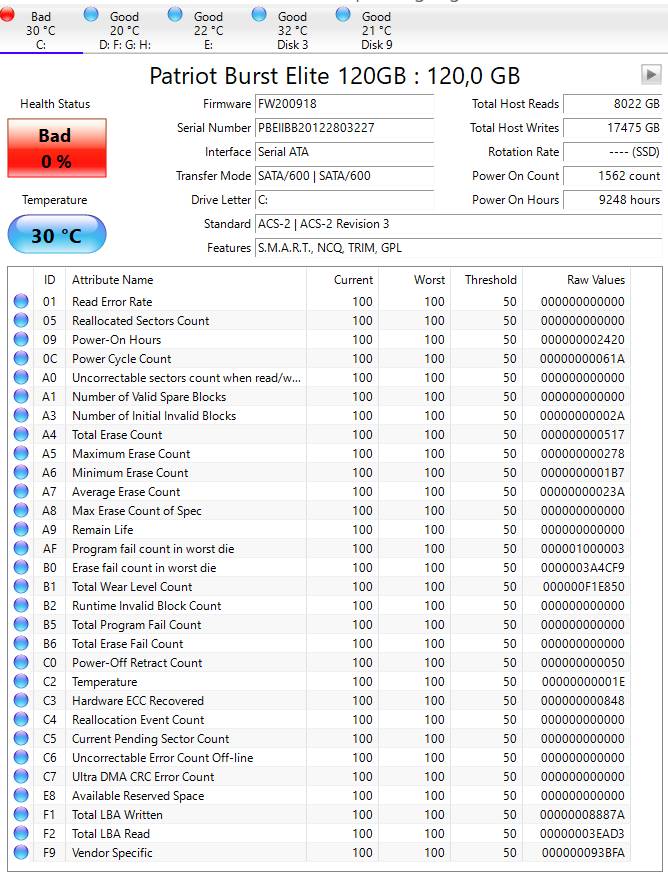
Task: Switch to the D: F: G: H: disk tab
Action: pos(125,30)
